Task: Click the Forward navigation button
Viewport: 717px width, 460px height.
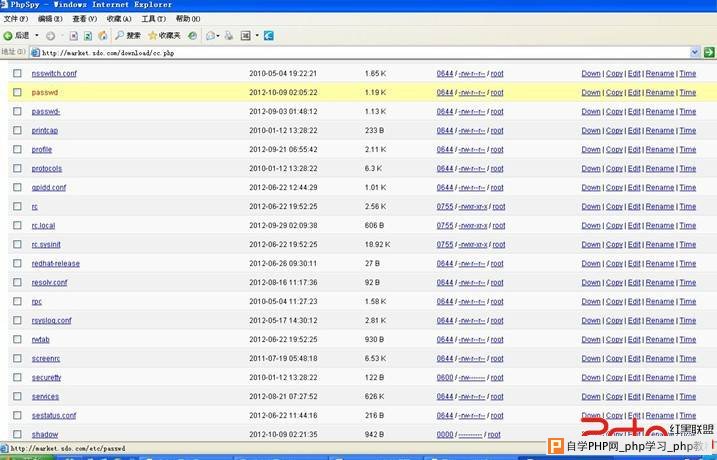Action: click(x=50, y=36)
